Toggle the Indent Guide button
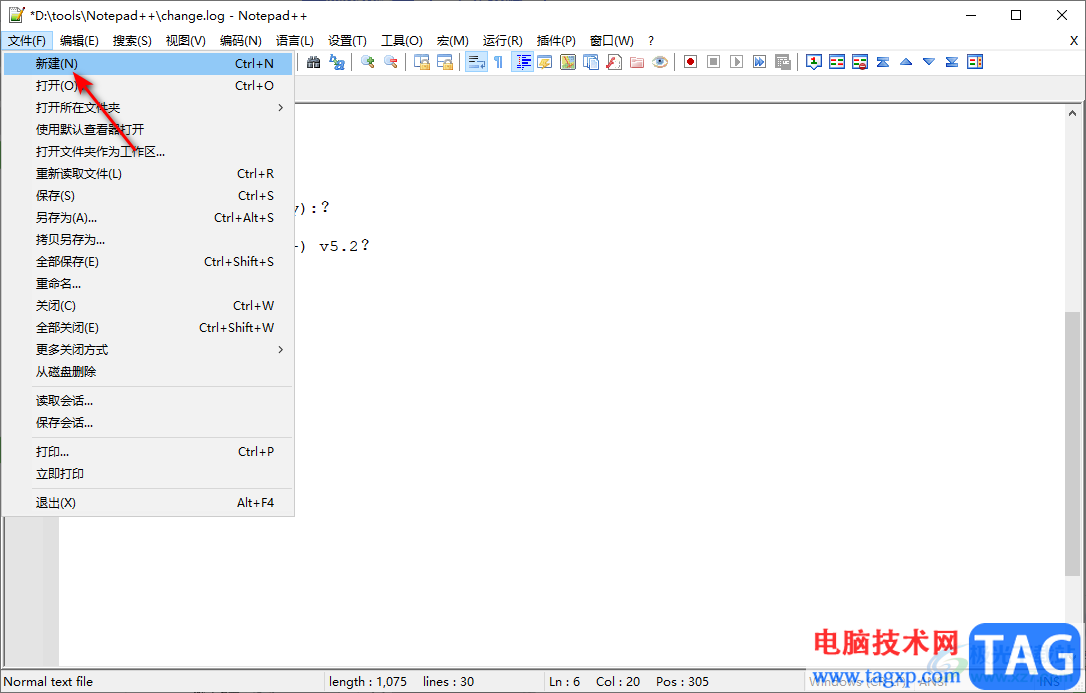 522,62
